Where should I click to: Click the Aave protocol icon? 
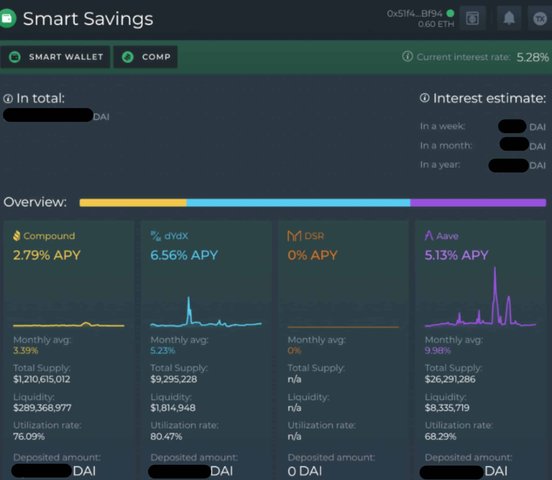coord(429,235)
